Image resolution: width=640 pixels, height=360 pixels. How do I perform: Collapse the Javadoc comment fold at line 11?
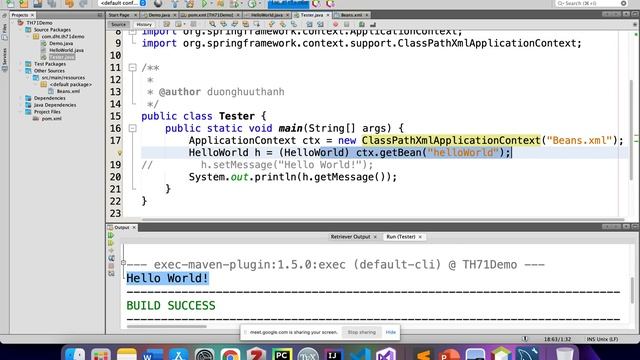click(x=132, y=67)
